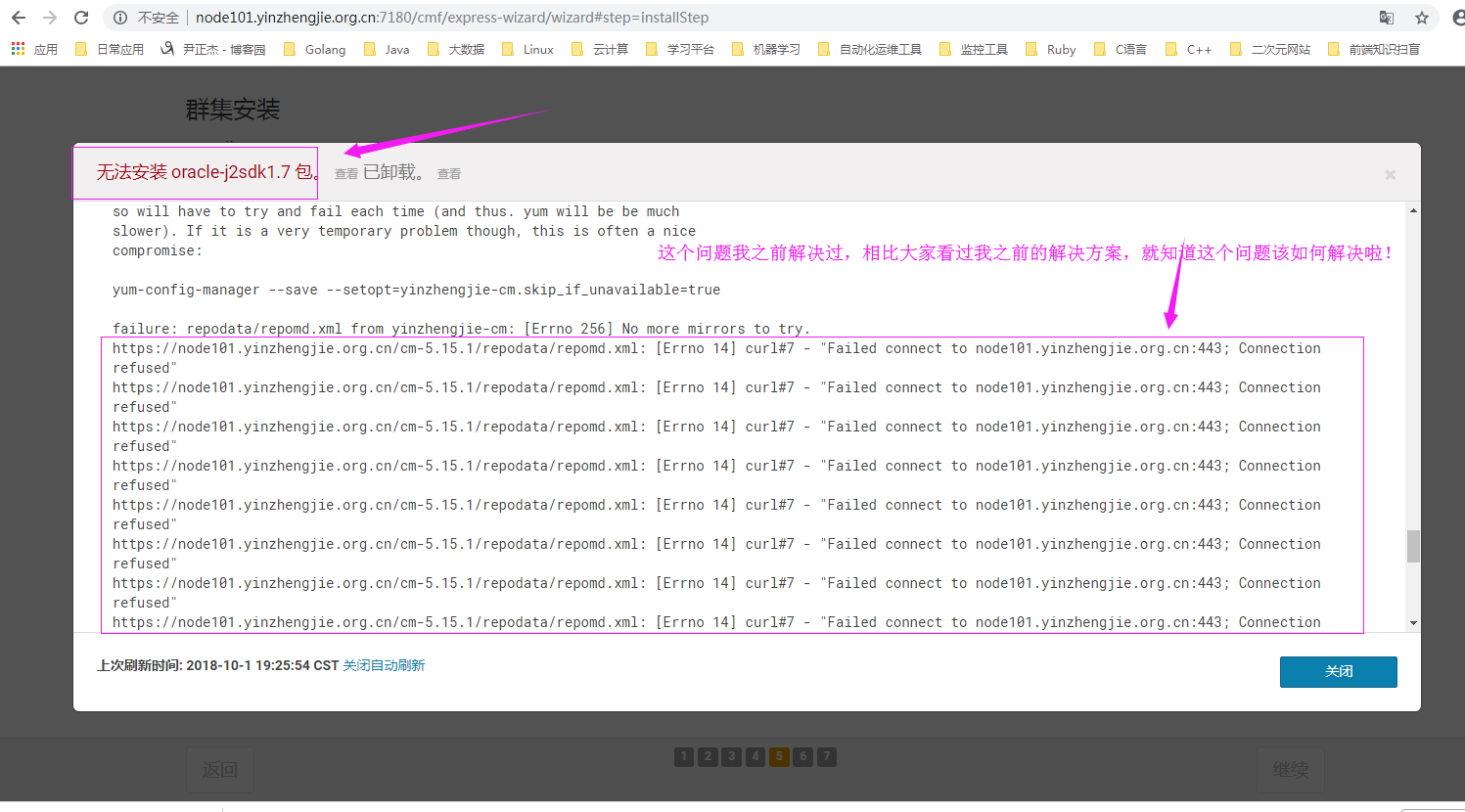This screenshot has width=1465, height=812.
Task: Open the 监控工具 bookmark folder
Action: click(974, 49)
